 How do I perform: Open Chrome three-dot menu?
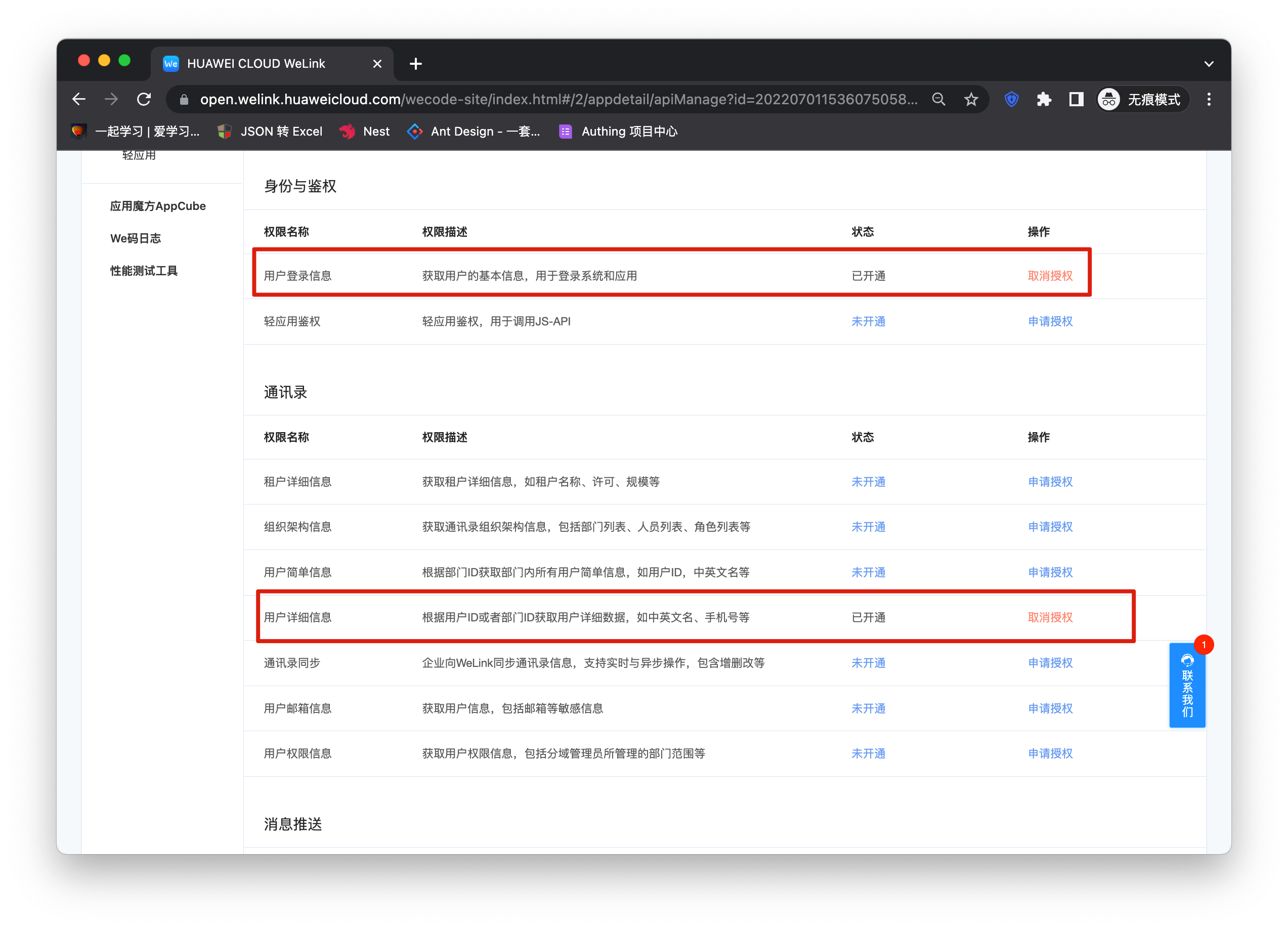click(1209, 99)
